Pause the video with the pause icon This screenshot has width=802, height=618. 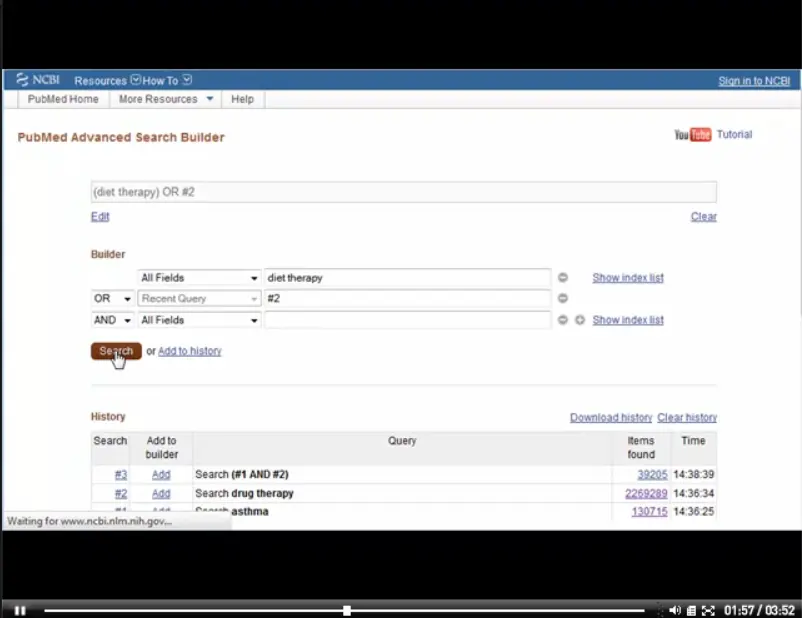(x=20, y=610)
